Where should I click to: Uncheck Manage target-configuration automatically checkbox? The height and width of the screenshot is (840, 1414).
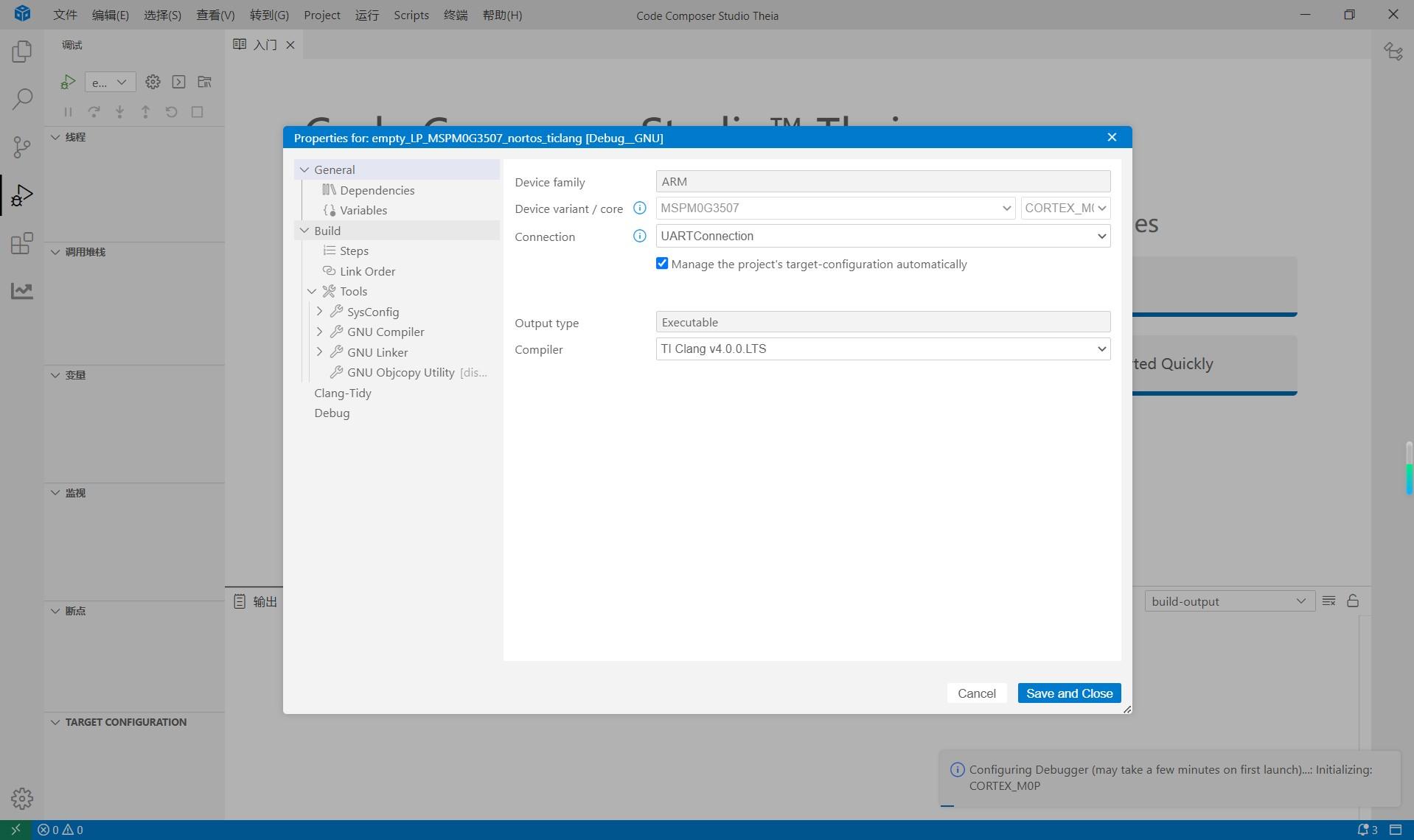click(662, 264)
